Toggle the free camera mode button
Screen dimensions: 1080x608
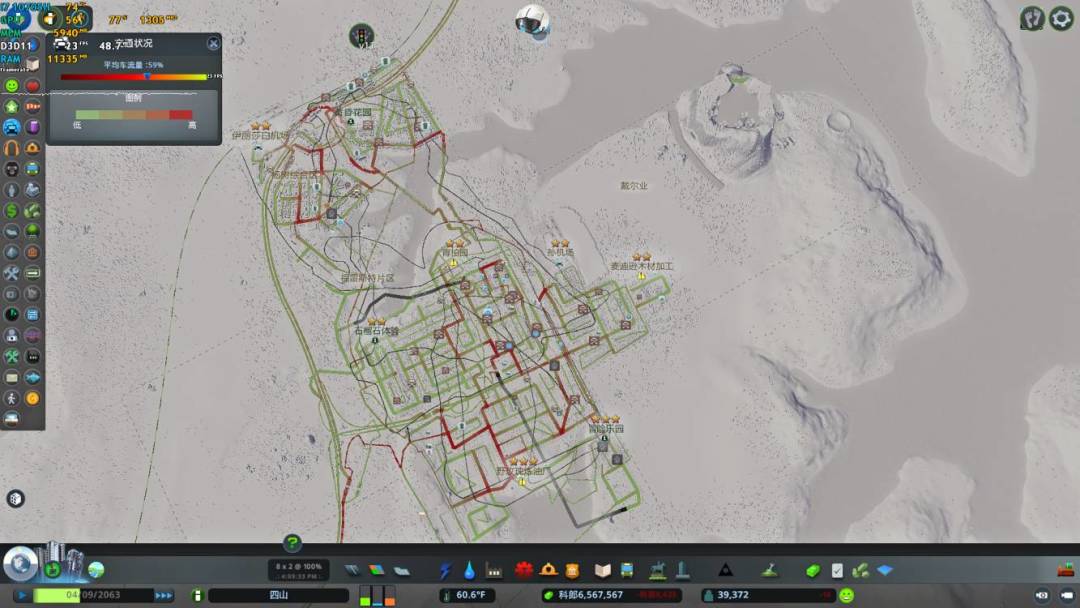coord(1042,595)
